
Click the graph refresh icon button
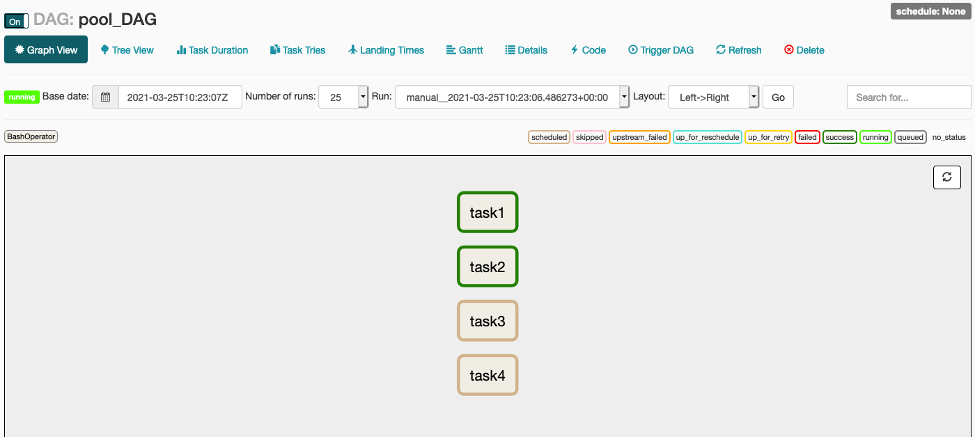point(946,177)
